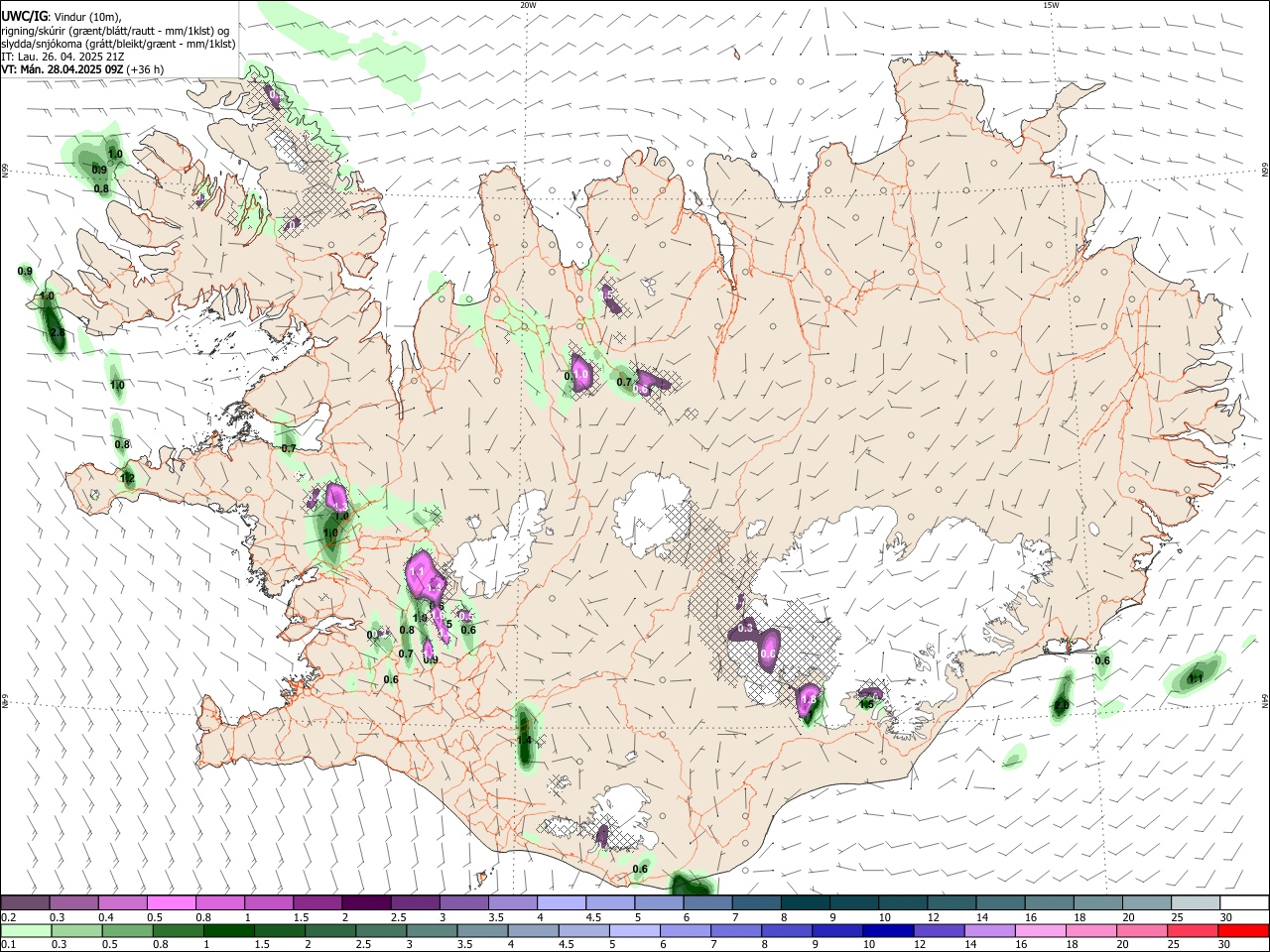
Task: Select the 'IT: Lau. 26. 04. 2025 21Z' line
Action: [63, 57]
